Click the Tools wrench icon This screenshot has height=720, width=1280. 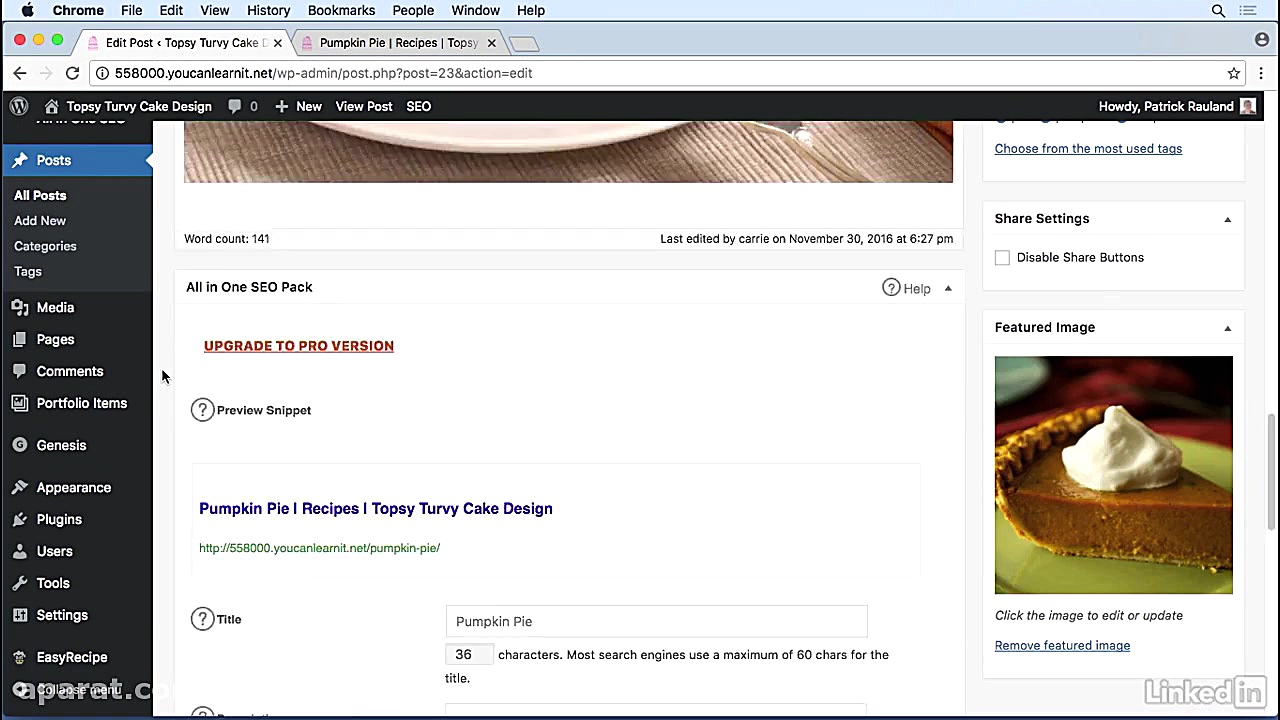pyautogui.click(x=20, y=583)
